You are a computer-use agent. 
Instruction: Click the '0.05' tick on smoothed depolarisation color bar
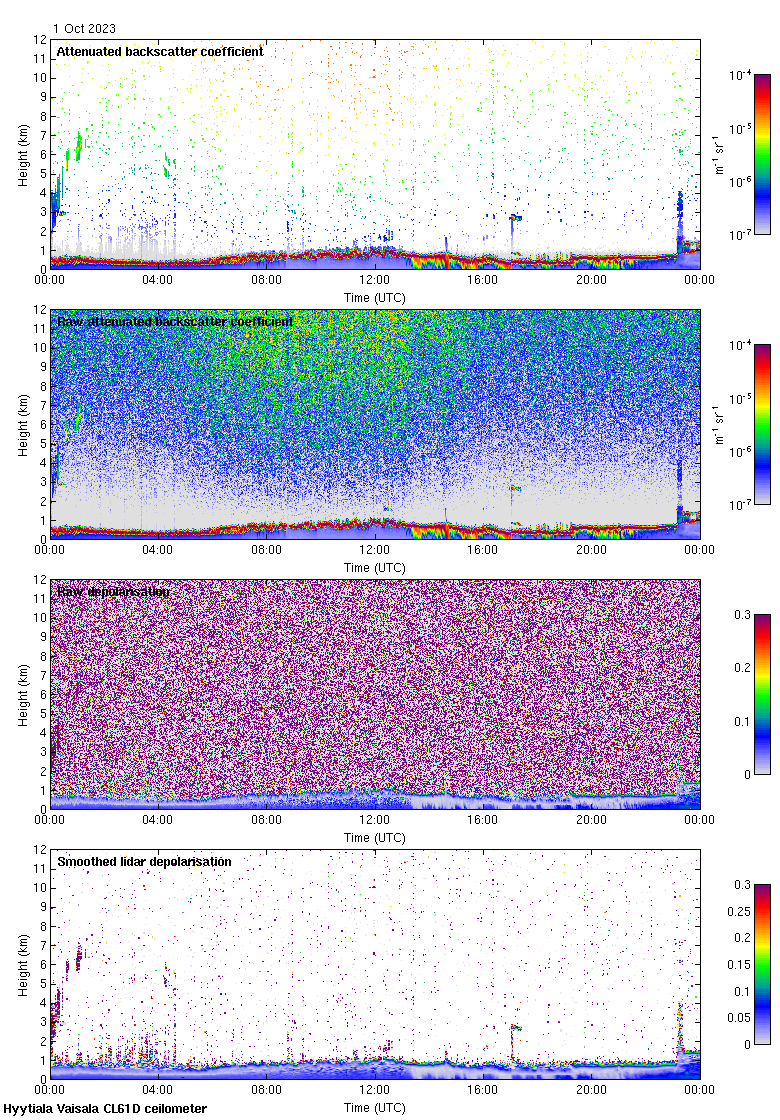tap(739, 1018)
